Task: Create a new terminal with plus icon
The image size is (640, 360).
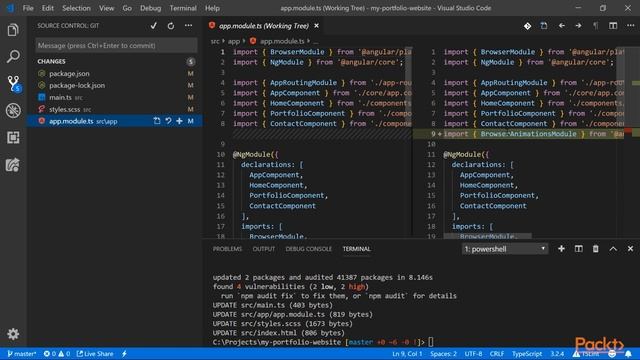Action: tap(561, 249)
